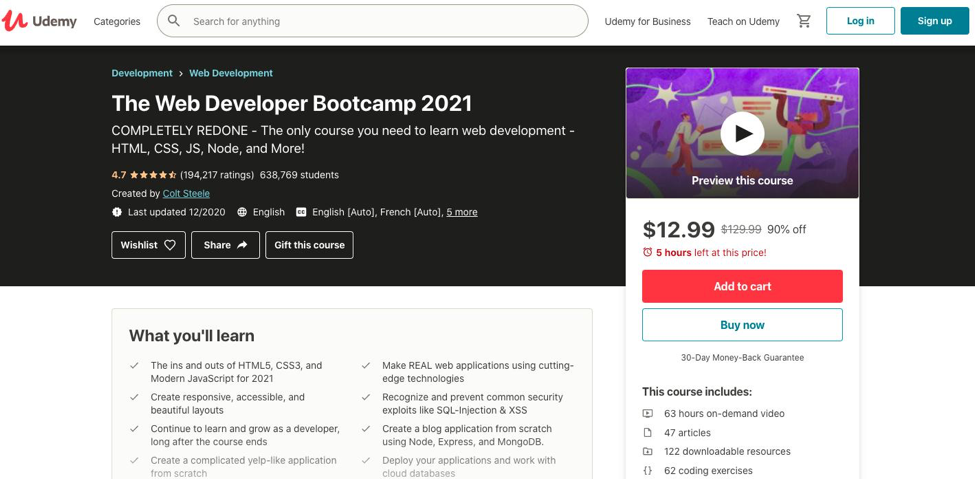Click checkmark beside Create a blog application

366,429
